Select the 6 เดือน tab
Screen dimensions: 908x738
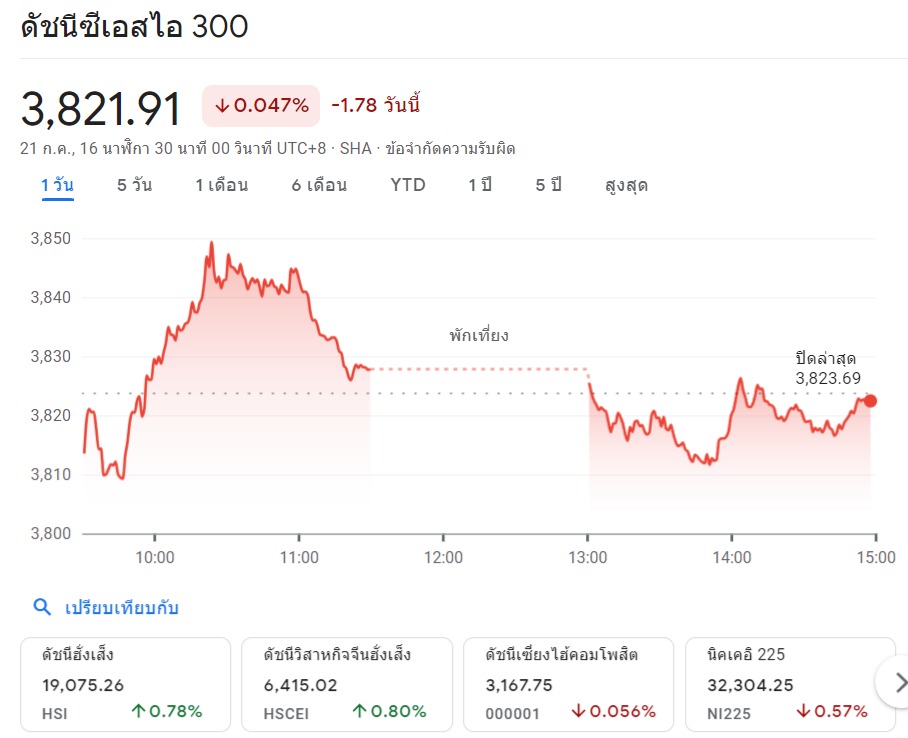[x=319, y=185]
